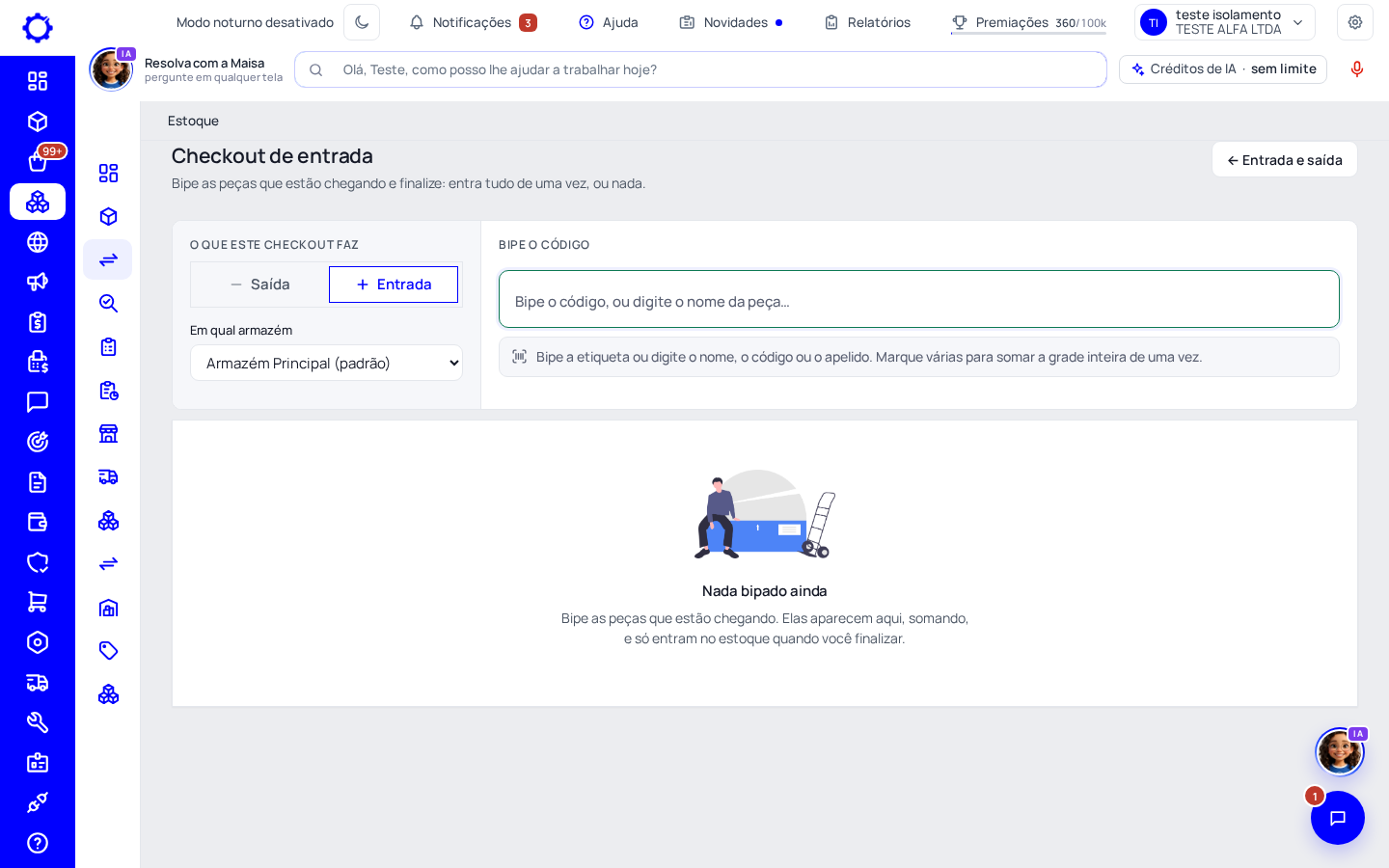The image size is (1389, 868).
Task: Focus the Bipe o código input field
Action: tap(919, 300)
